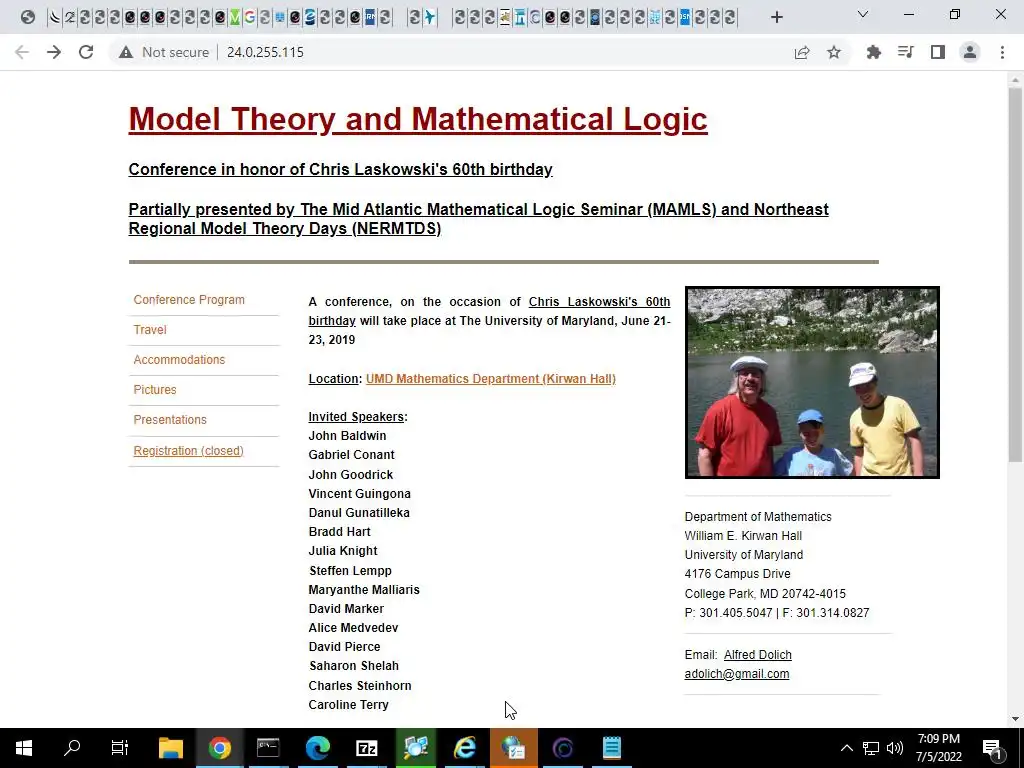This screenshot has width=1024, height=768.
Task: Open Command Prompt from taskbar
Action: point(268,748)
